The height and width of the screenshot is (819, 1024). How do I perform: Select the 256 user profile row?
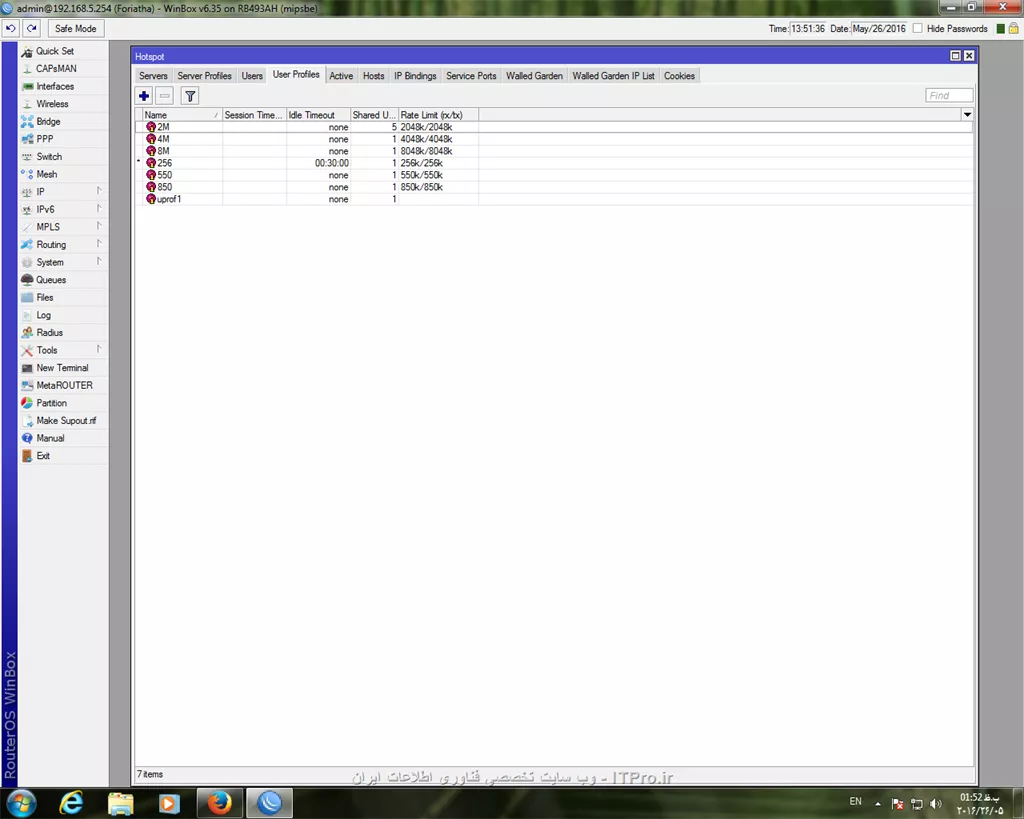554,163
